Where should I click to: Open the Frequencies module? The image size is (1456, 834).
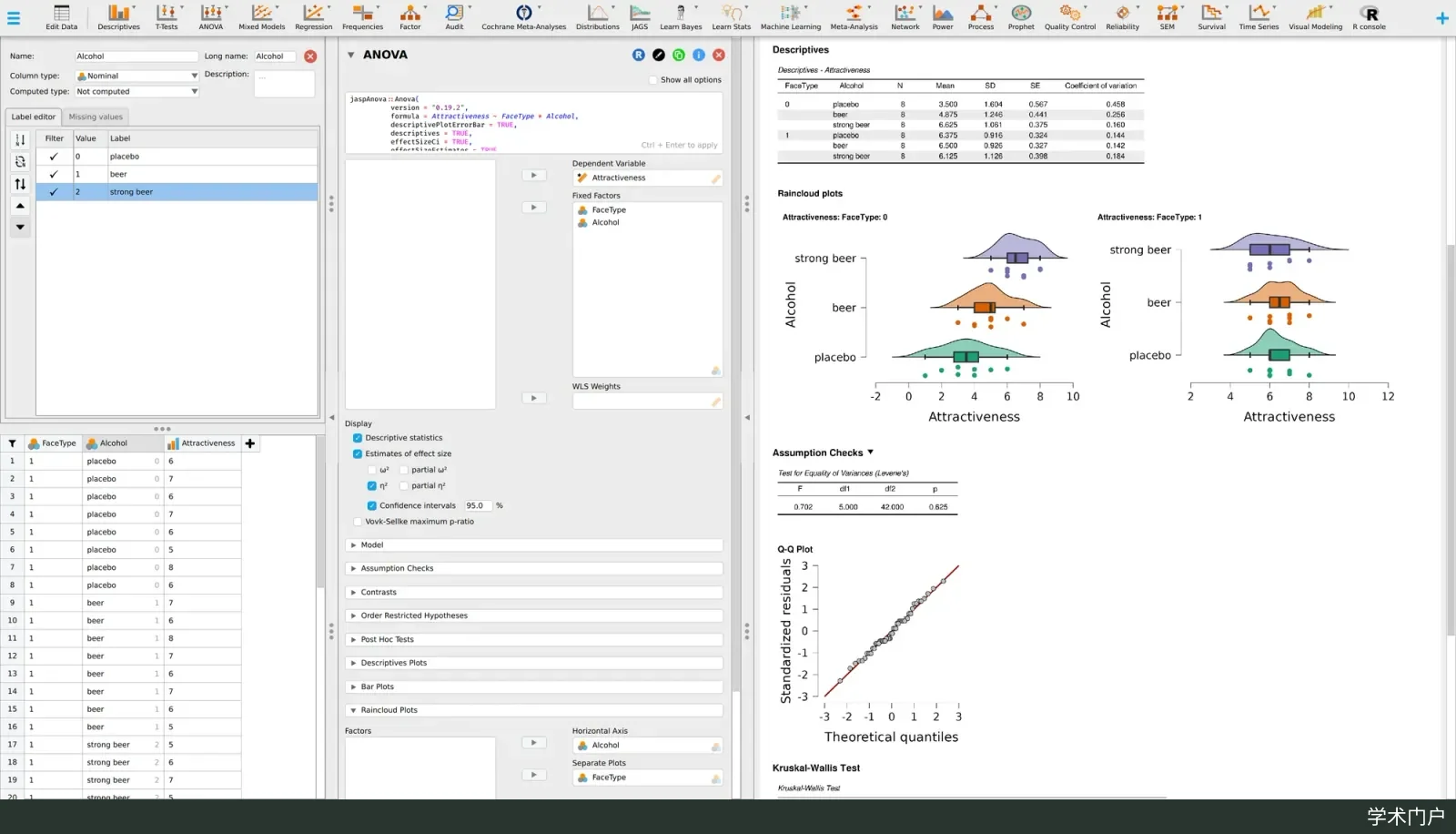pyautogui.click(x=362, y=16)
